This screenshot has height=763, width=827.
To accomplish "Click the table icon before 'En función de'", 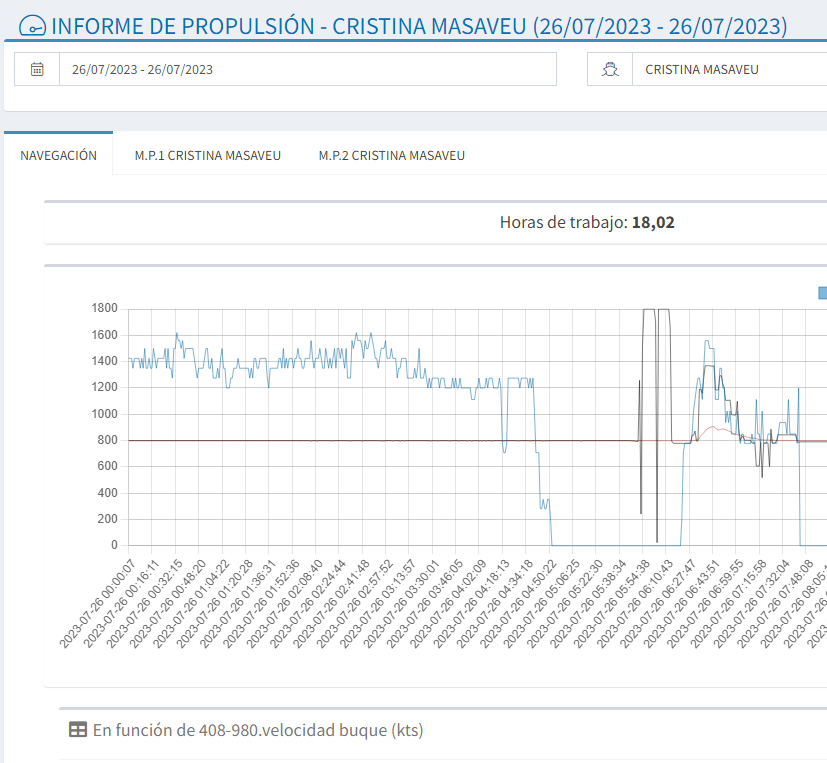I will coord(77,730).
